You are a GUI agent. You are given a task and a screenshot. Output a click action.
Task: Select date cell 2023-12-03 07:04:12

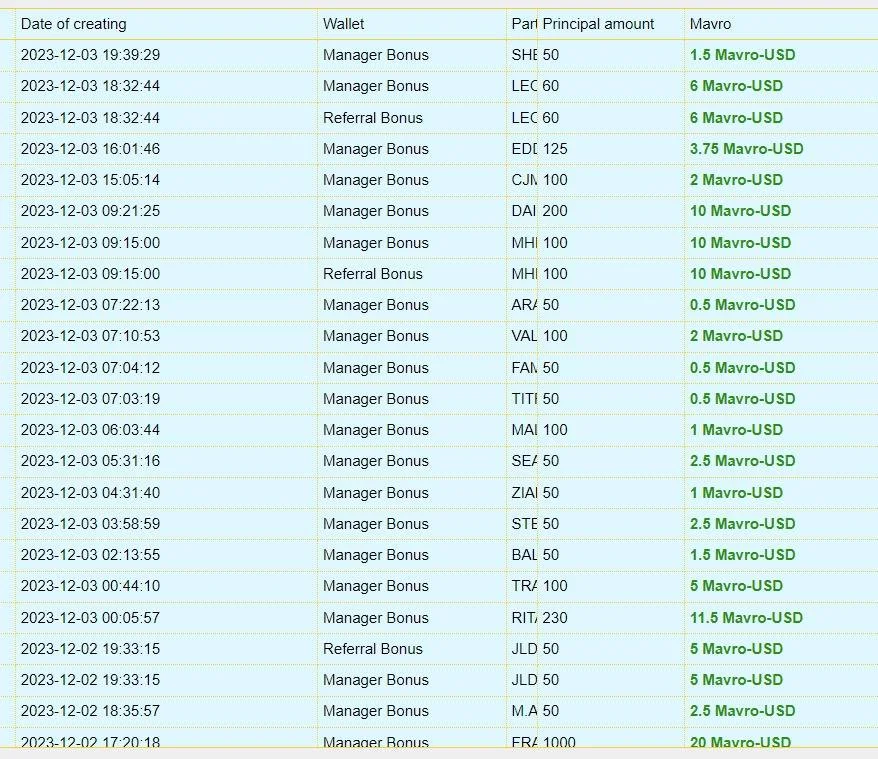point(90,367)
